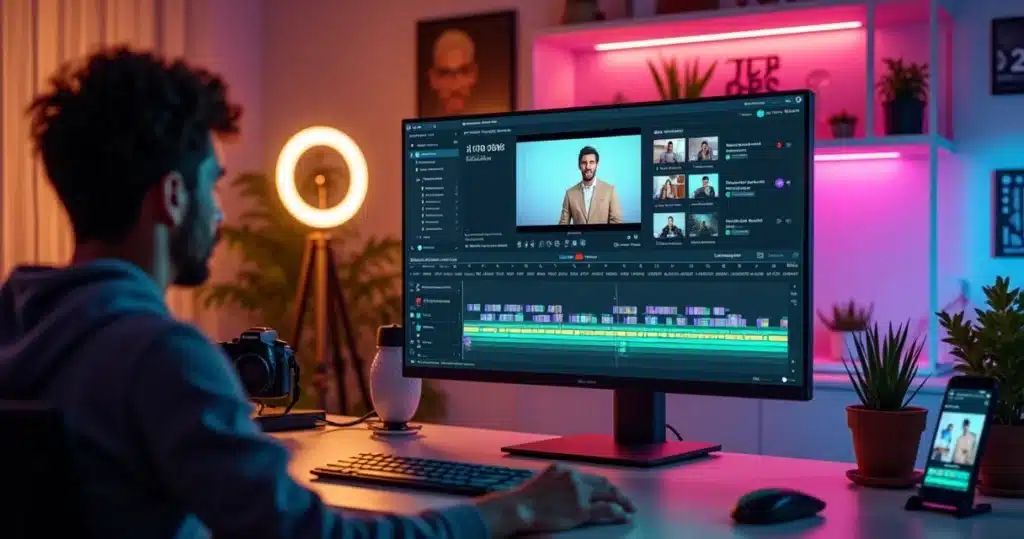
Task: Click the play triangle icon beside the third list entry
Action: coord(778,221)
